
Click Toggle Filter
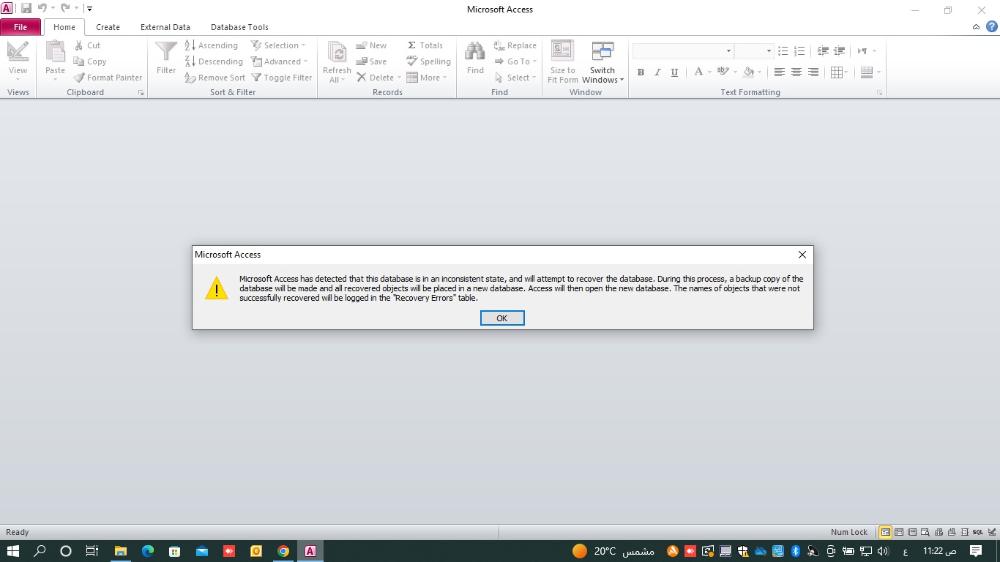tap(281, 77)
